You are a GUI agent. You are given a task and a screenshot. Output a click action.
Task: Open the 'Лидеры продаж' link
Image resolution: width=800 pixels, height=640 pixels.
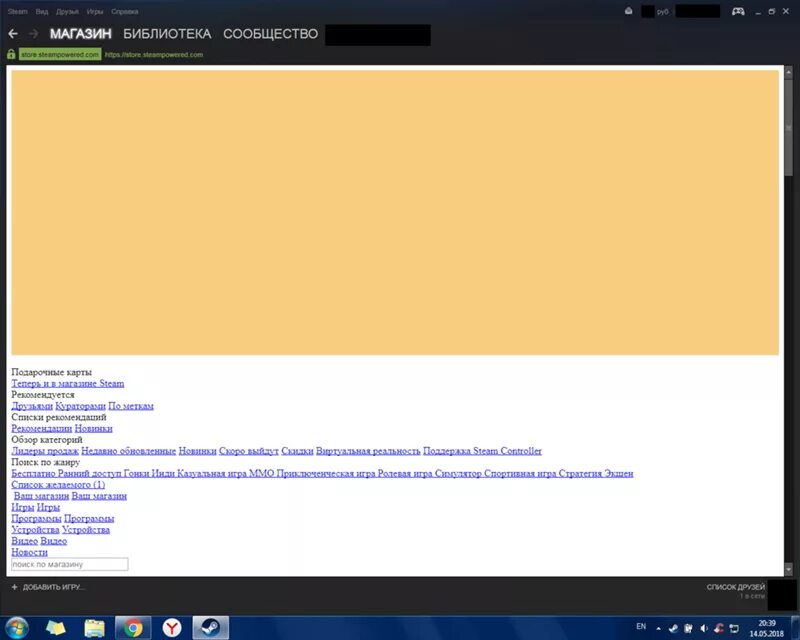45,451
